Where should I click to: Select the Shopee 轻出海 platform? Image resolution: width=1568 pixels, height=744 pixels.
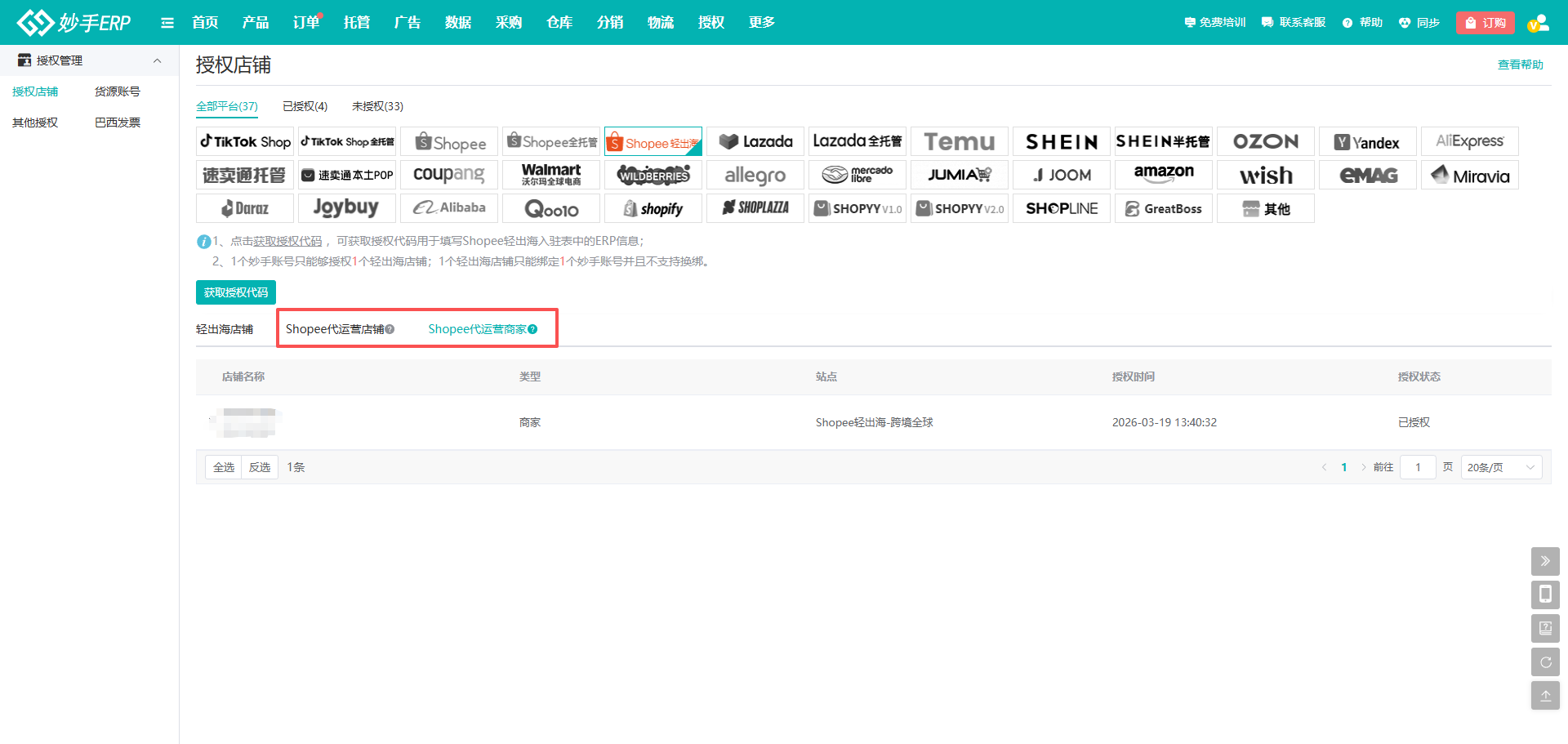653,141
